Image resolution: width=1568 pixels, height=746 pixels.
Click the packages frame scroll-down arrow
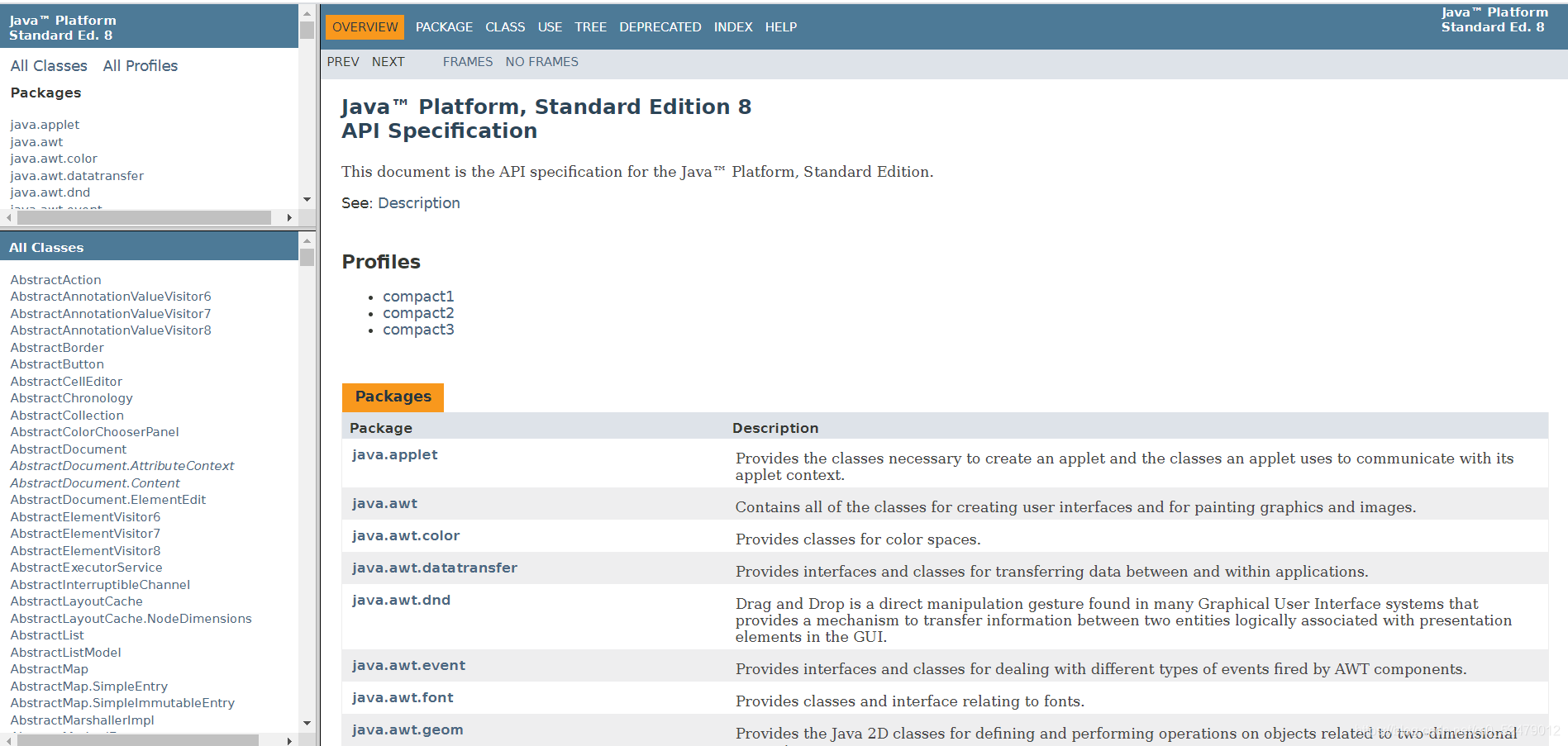(x=307, y=200)
